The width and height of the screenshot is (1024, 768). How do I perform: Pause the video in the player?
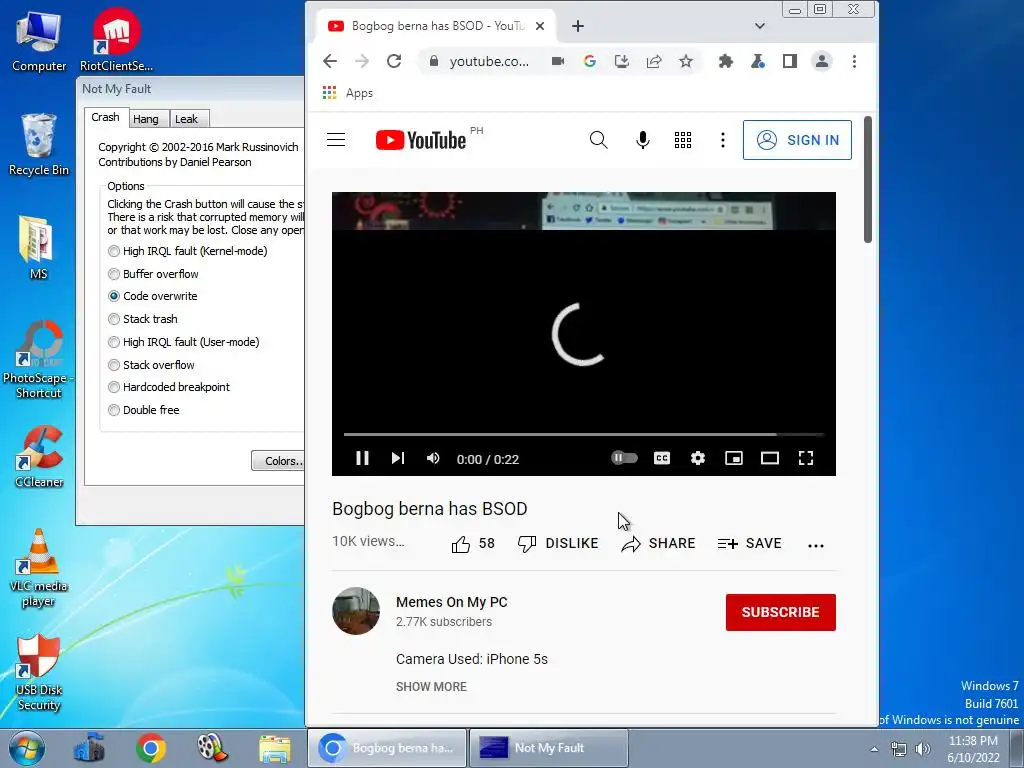click(x=362, y=458)
